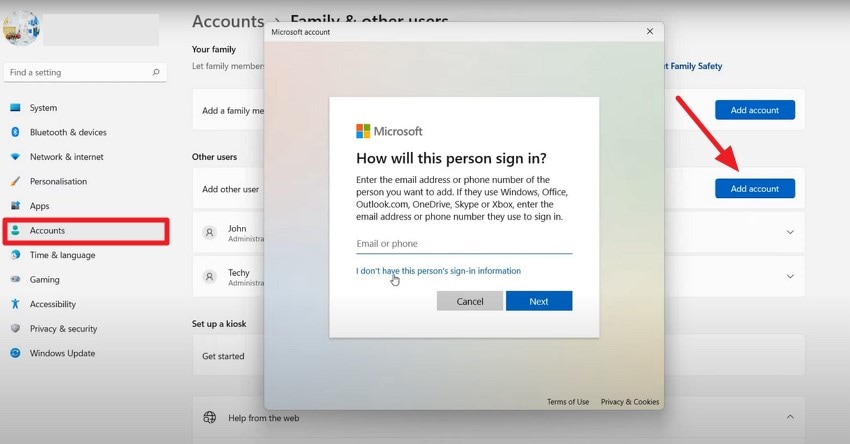Collapse the Help from the web section
This screenshot has height=444, width=850.
click(790, 417)
